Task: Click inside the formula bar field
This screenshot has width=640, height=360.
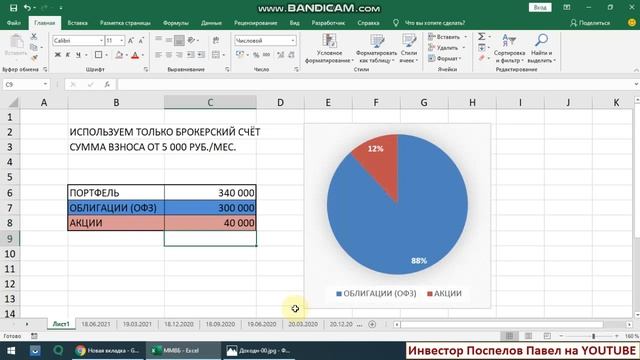Action: [x=376, y=84]
